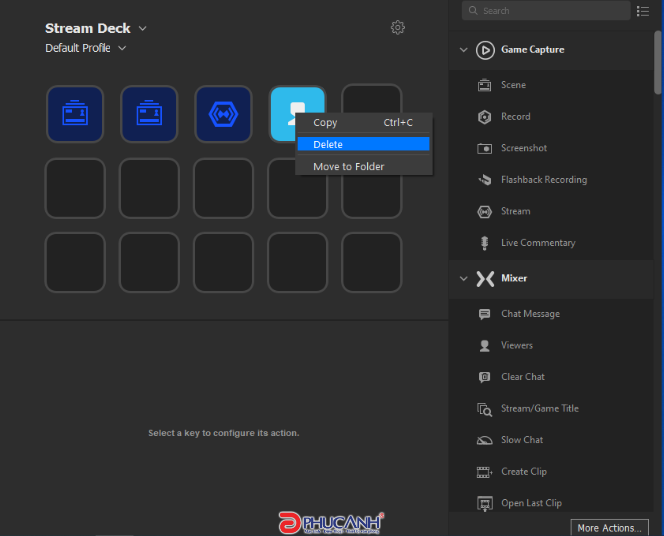
Task: Click the Flashback Recording action icon
Action: click(x=484, y=180)
